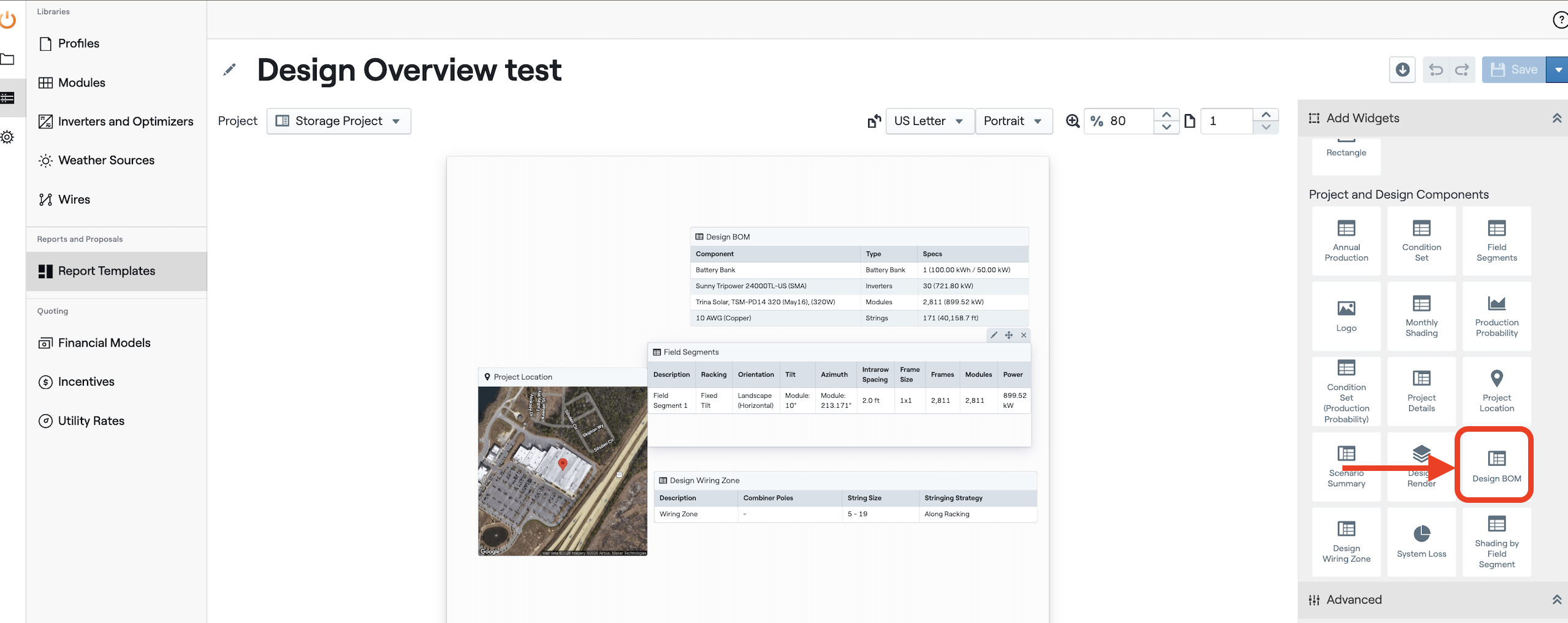The width and height of the screenshot is (1568, 623).
Task: Open Utility Rates in sidebar
Action: click(91, 421)
